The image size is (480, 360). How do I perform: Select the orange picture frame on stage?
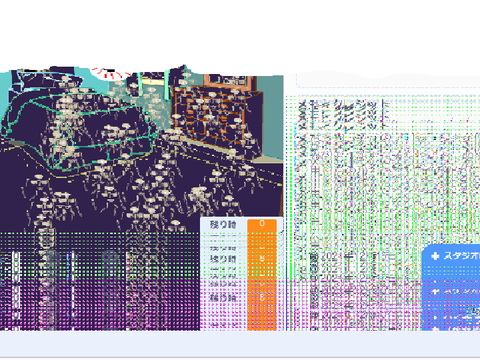[x=229, y=82]
